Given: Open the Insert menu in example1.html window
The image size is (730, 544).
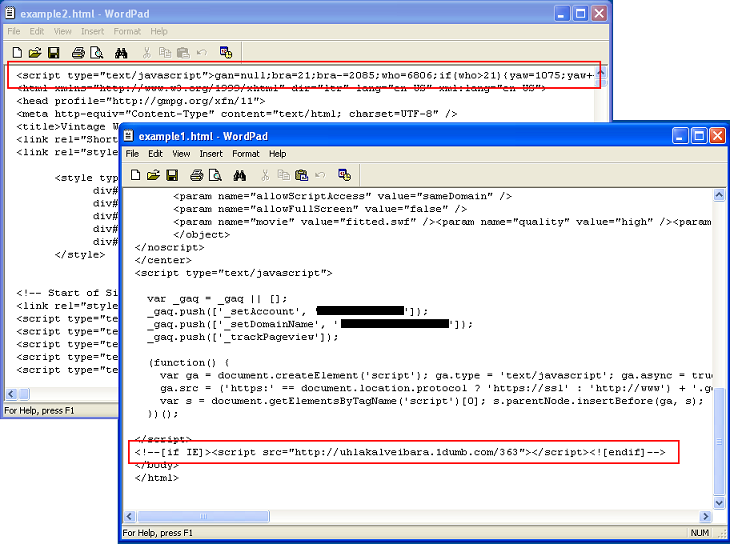Looking at the screenshot, I should 211,154.
